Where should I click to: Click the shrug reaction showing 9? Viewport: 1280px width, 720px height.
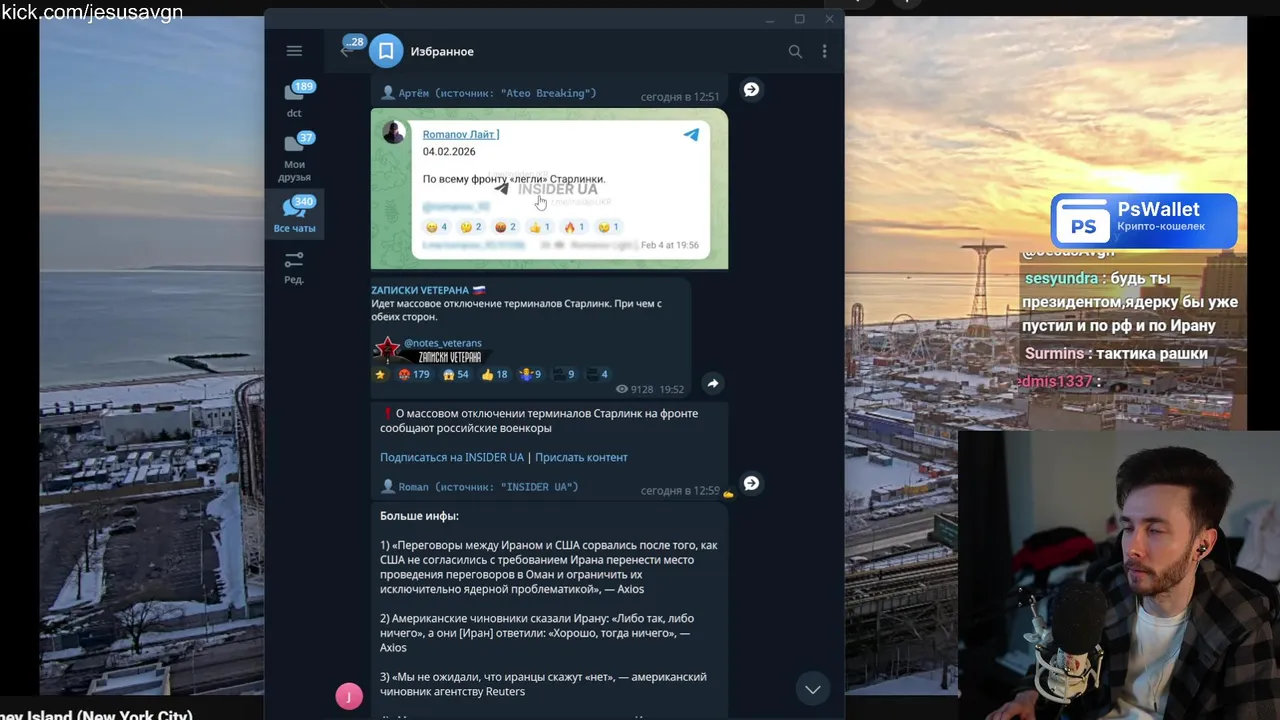tap(530, 374)
